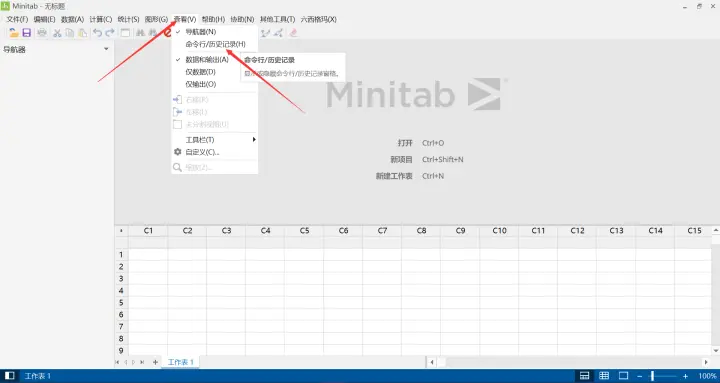Select column header C1

(148, 231)
